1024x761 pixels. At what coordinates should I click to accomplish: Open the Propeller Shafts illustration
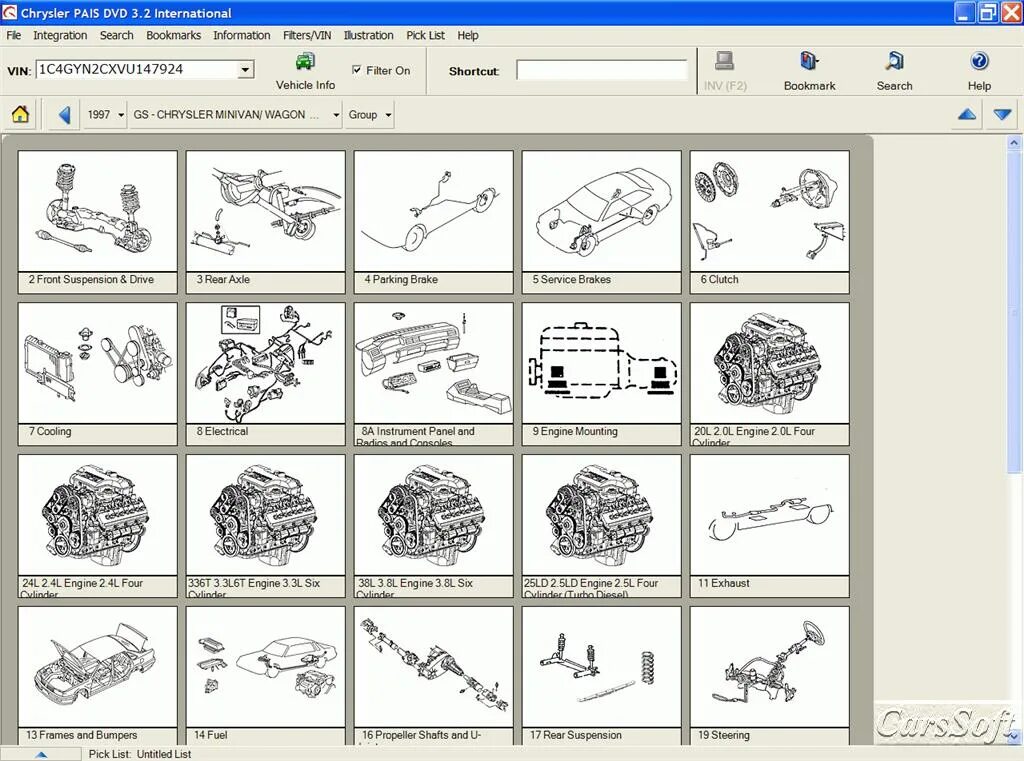434,667
